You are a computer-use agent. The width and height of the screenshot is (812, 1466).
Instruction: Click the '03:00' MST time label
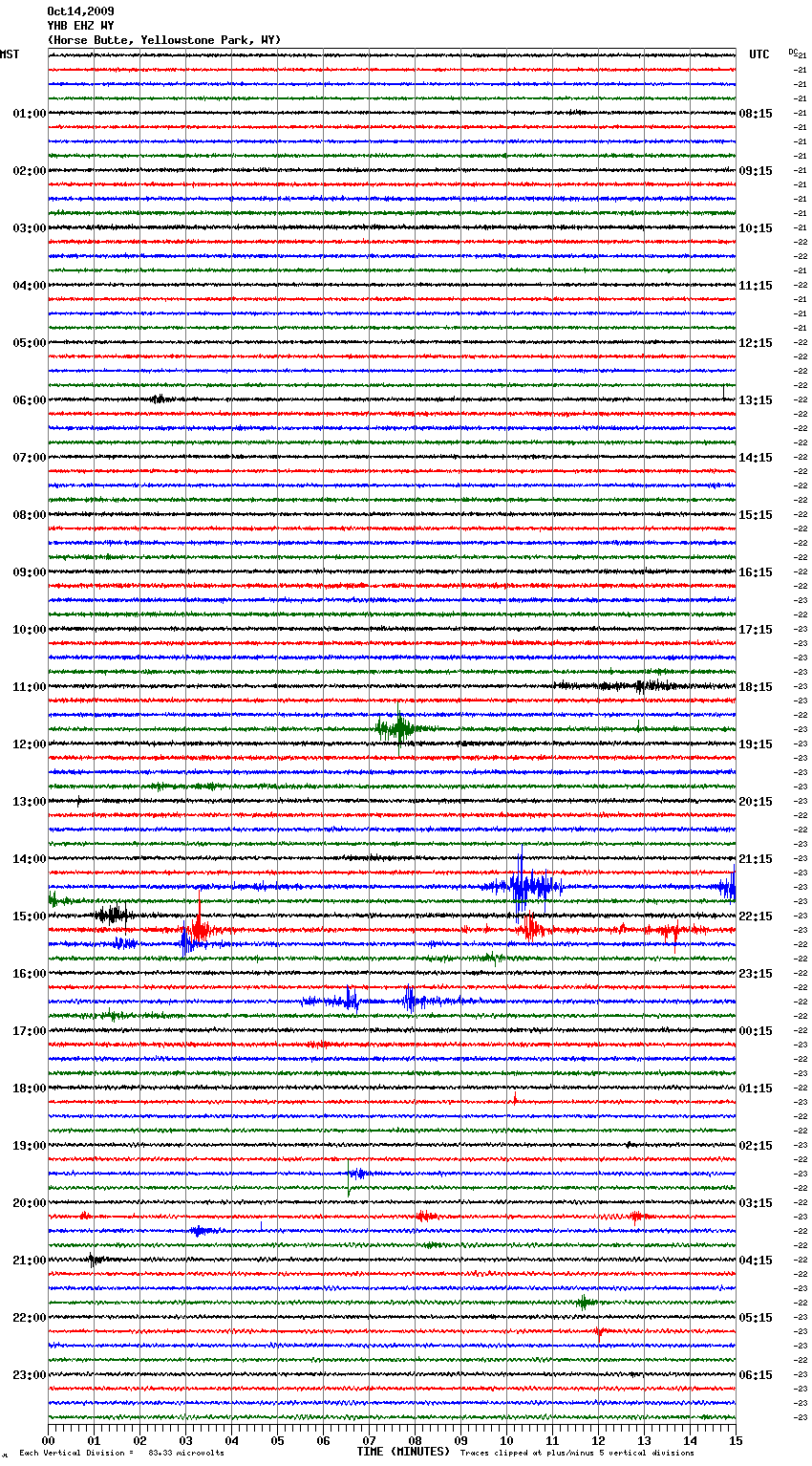30,228
